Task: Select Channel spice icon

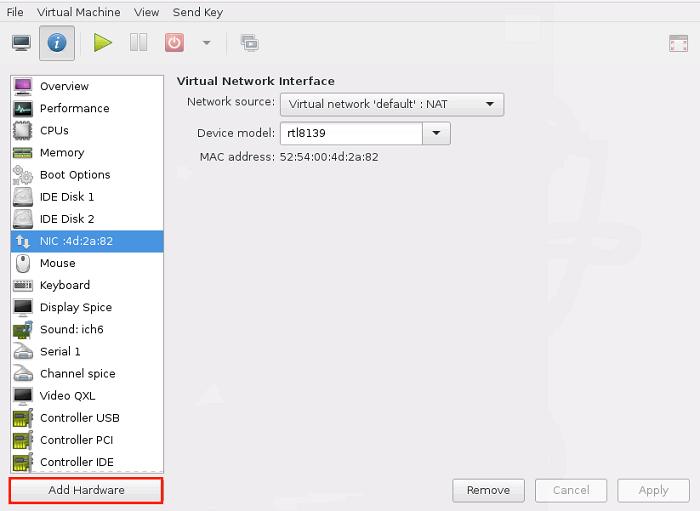Action: tap(23, 374)
